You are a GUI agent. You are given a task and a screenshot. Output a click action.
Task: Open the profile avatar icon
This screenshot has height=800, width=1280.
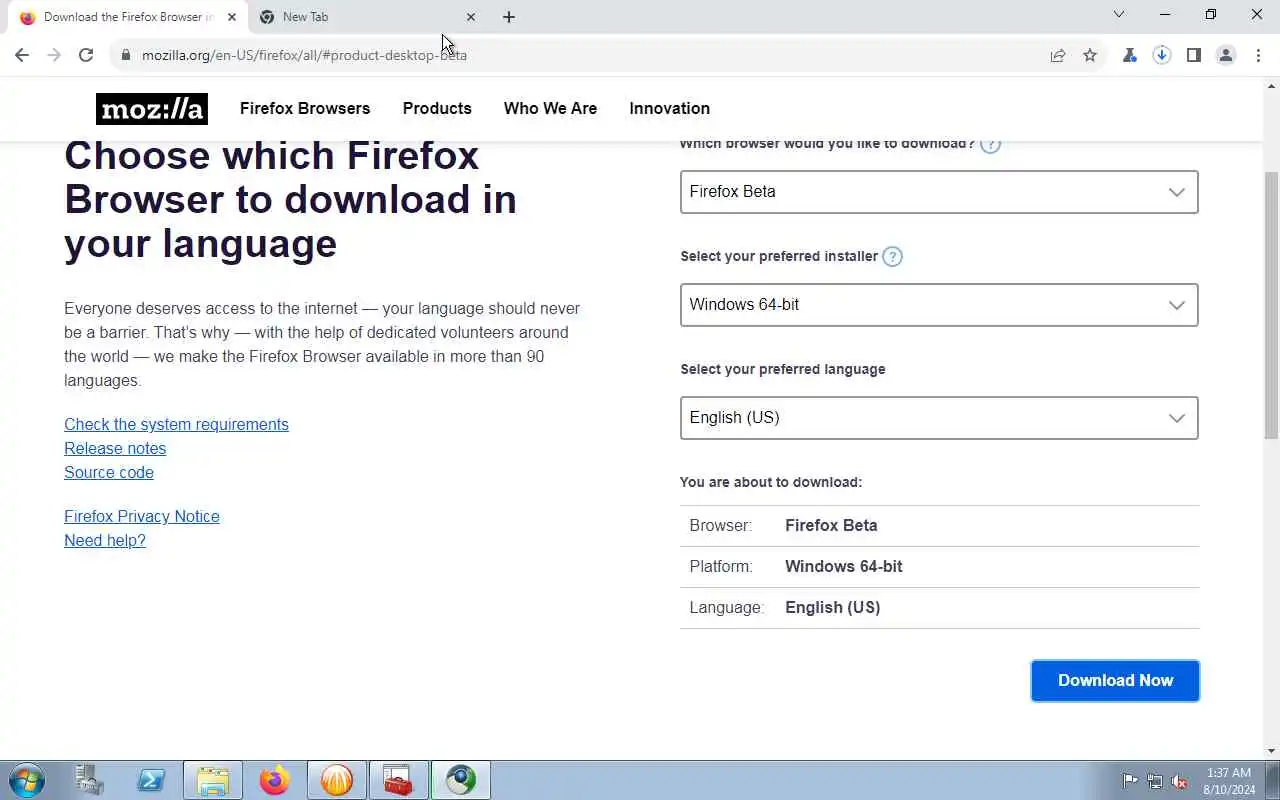pos(1226,55)
